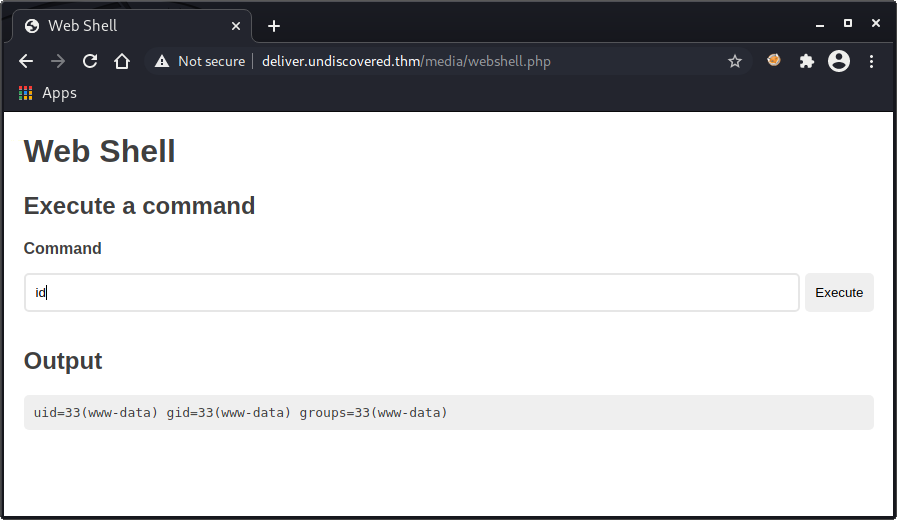Click the address bar URL
The image size is (897, 520).
[406, 61]
